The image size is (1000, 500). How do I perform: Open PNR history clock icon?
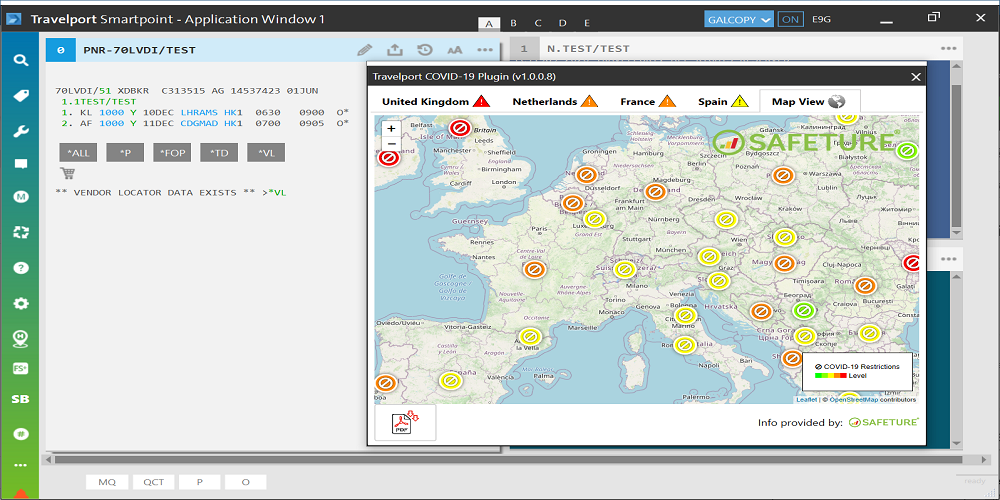click(x=424, y=49)
